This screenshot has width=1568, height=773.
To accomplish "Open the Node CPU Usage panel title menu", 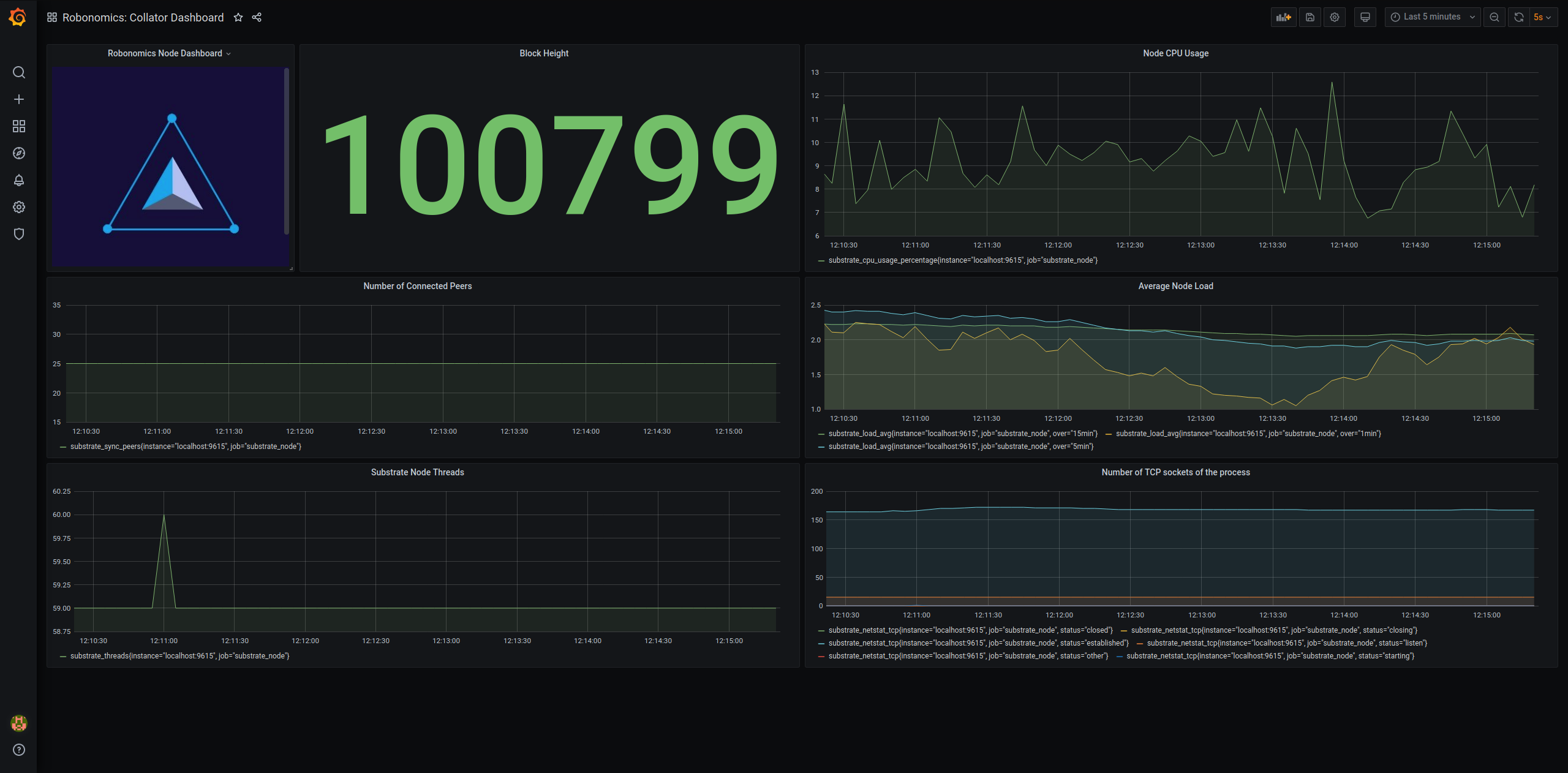I will [x=1175, y=53].
